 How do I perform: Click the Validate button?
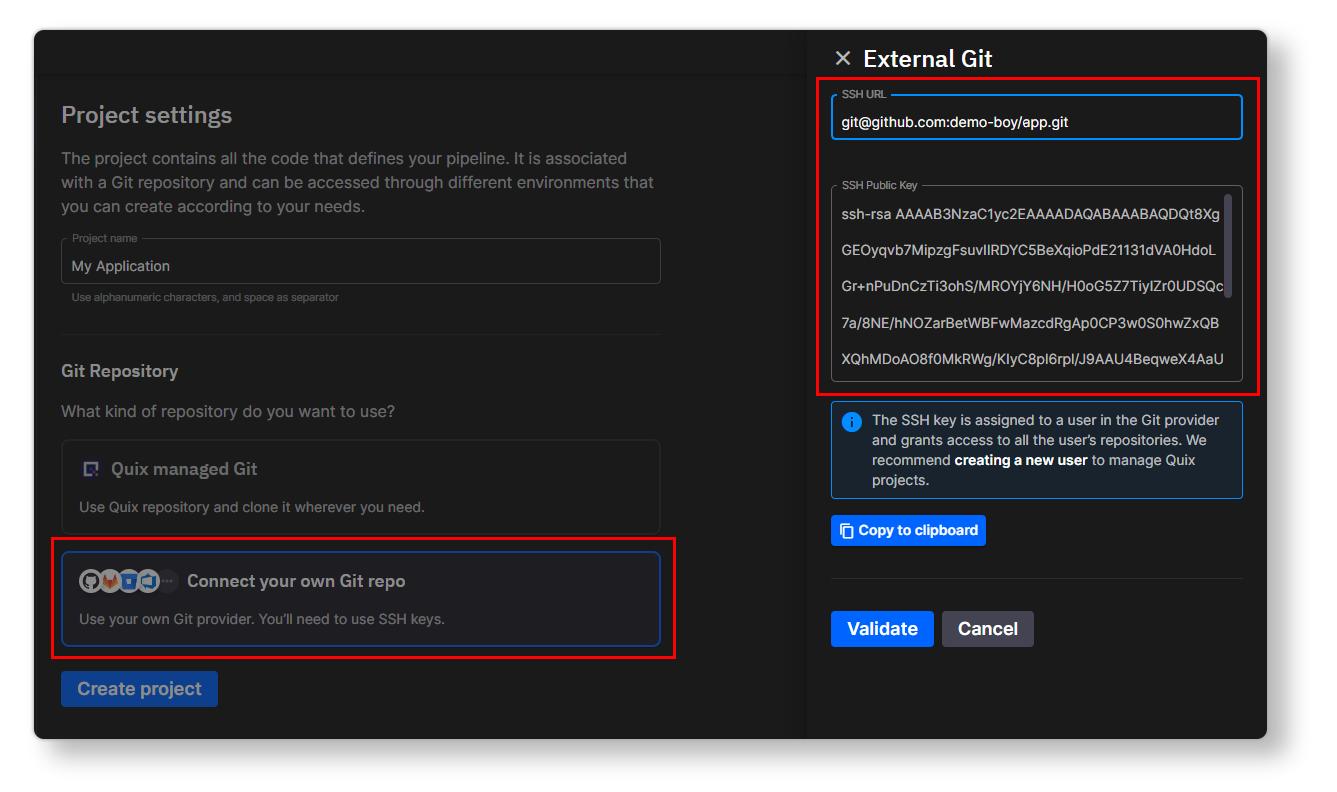point(881,629)
